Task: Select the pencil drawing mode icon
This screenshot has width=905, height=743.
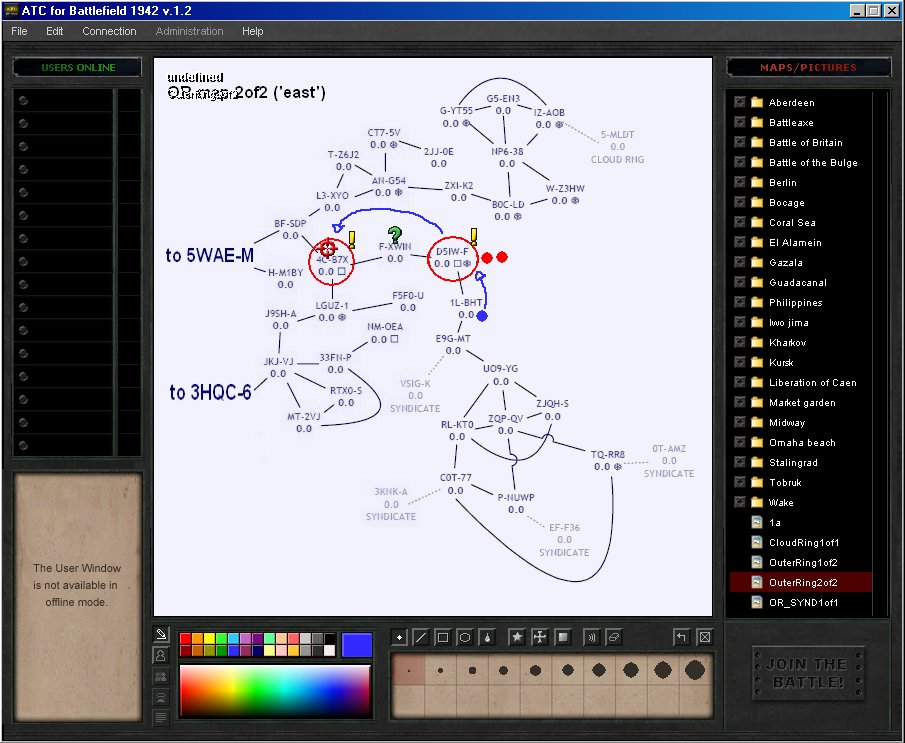Action: tap(161, 634)
